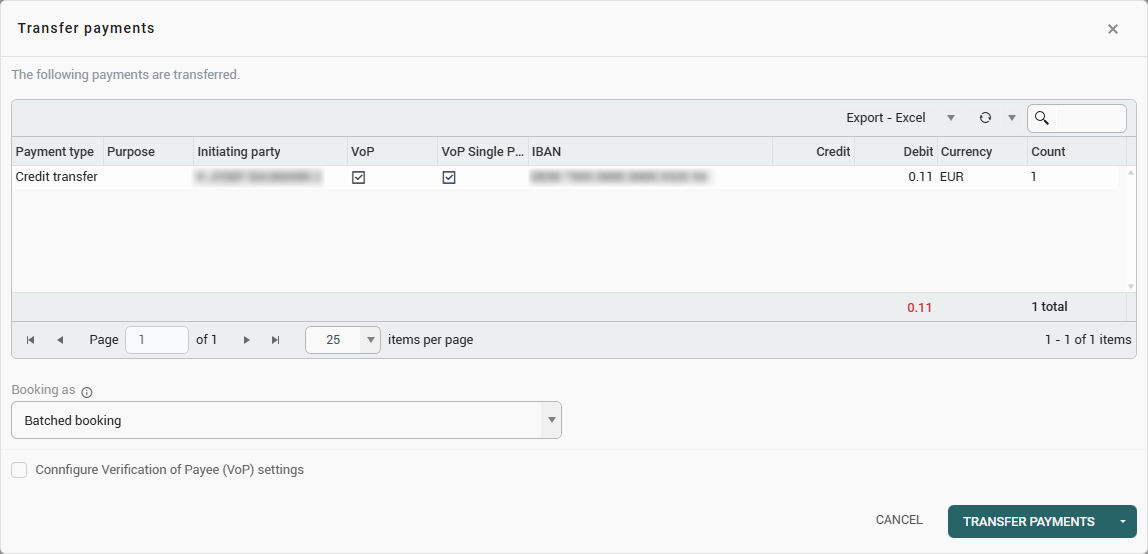Toggle the VoP checkbox in the Credit transfer row
Image resolution: width=1148 pixels, height=554 pixels.
tap(359, 177)
